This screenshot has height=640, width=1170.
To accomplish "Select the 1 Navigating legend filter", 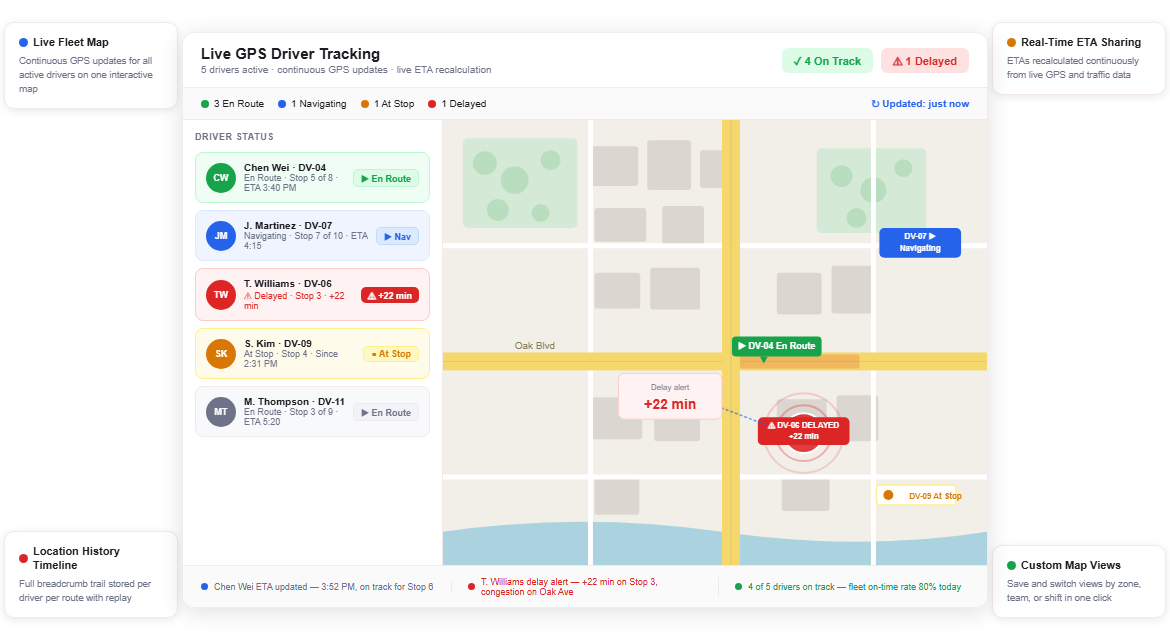I will (312, 104).
